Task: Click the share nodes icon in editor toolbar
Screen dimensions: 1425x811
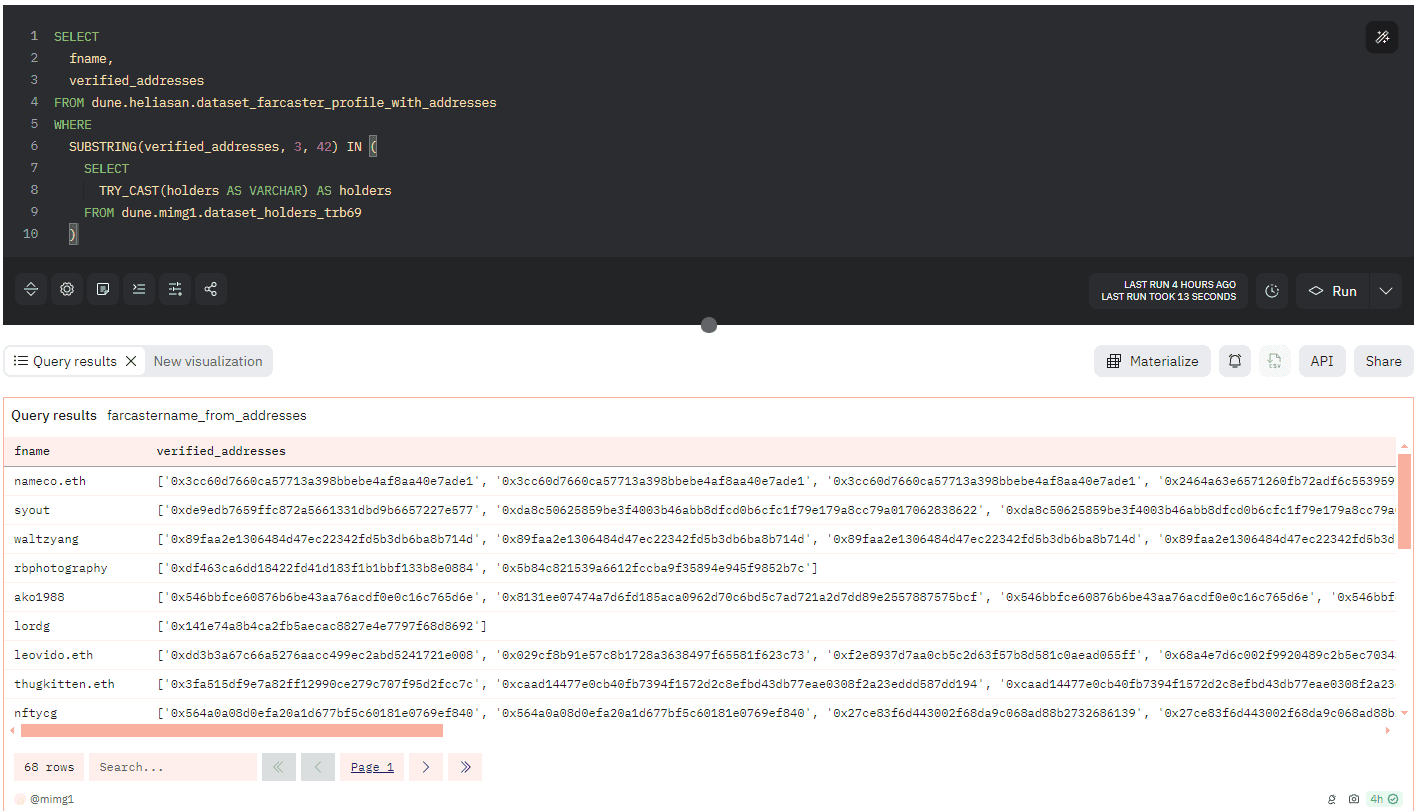Action: pos(211,289)
